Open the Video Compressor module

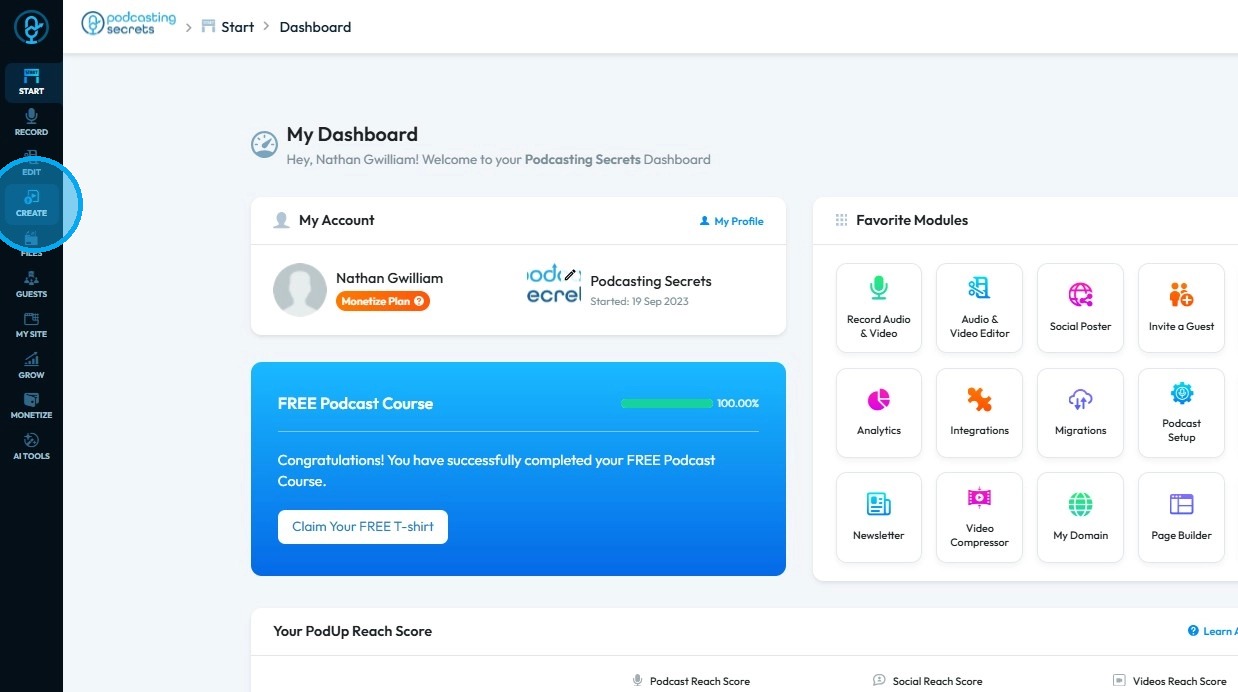pos(979,518)
